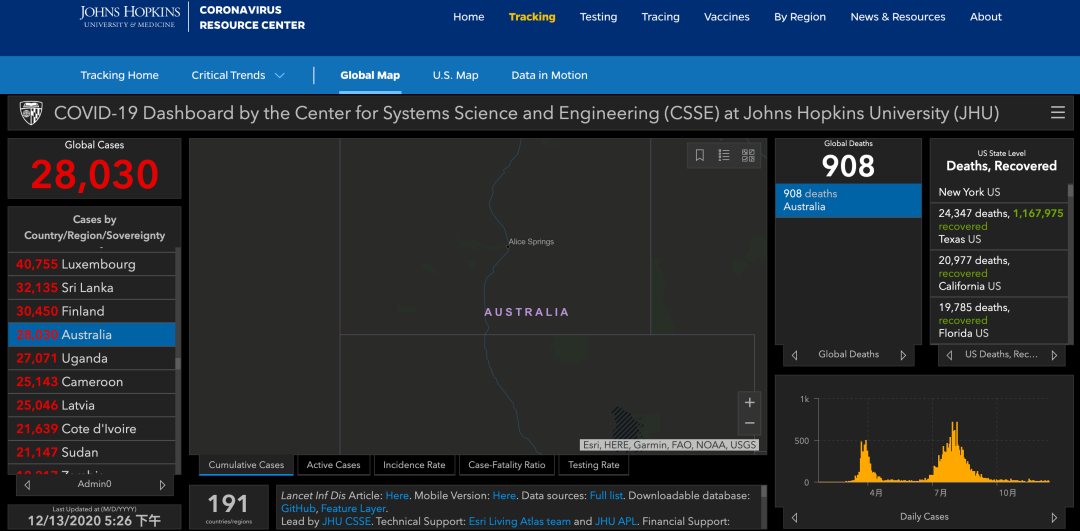Screen dimensions: 1080x531
Task: Click the Johns Hopkins University logo
Action: [129, 17]
